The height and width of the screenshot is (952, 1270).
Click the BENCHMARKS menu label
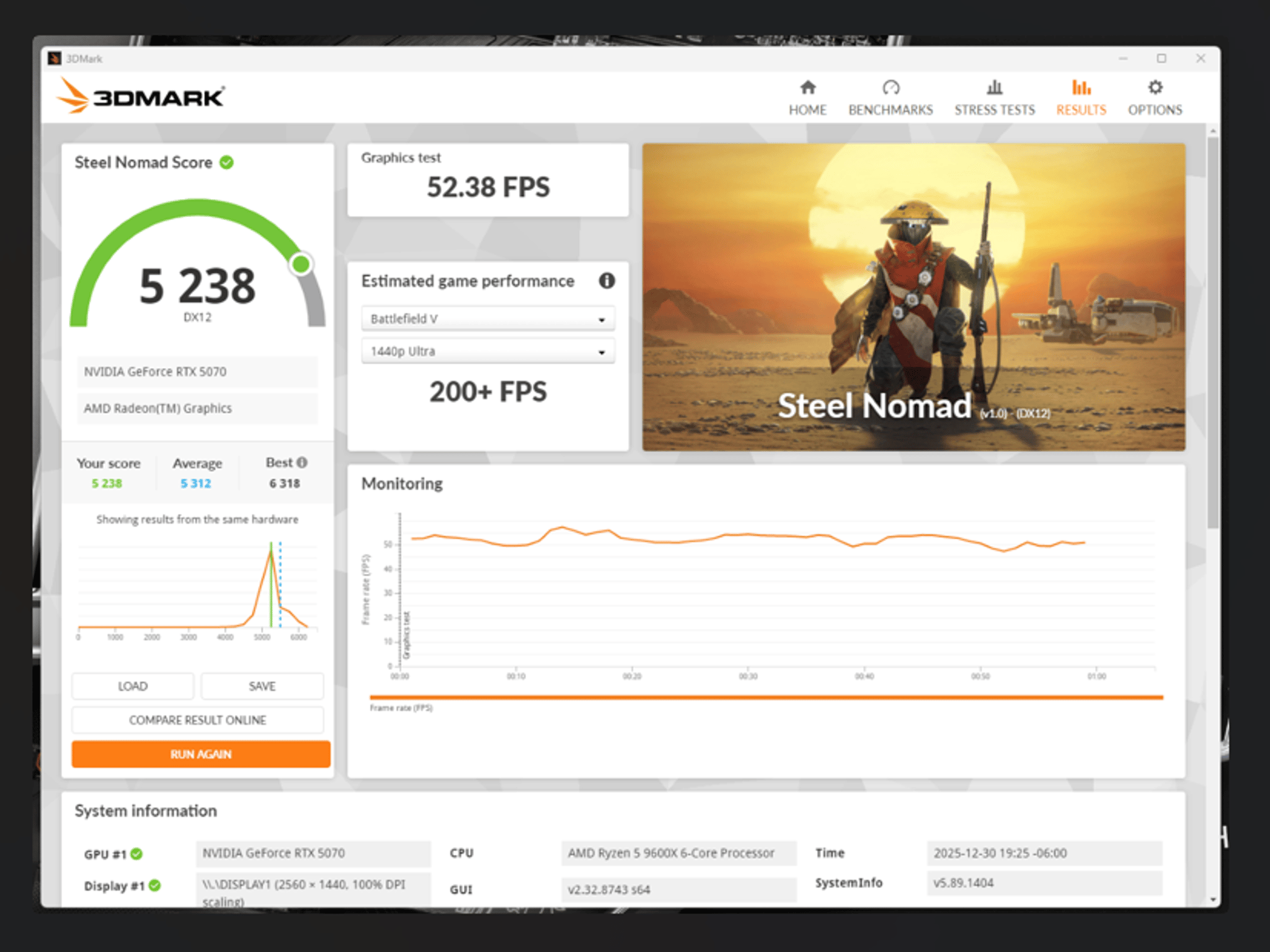(x=890, y=110)
